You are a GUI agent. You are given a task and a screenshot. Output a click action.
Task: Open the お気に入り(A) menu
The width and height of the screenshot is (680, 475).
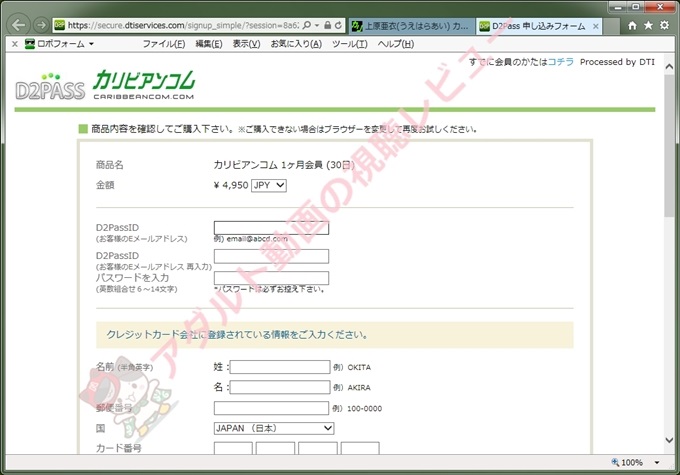[296, 44]
